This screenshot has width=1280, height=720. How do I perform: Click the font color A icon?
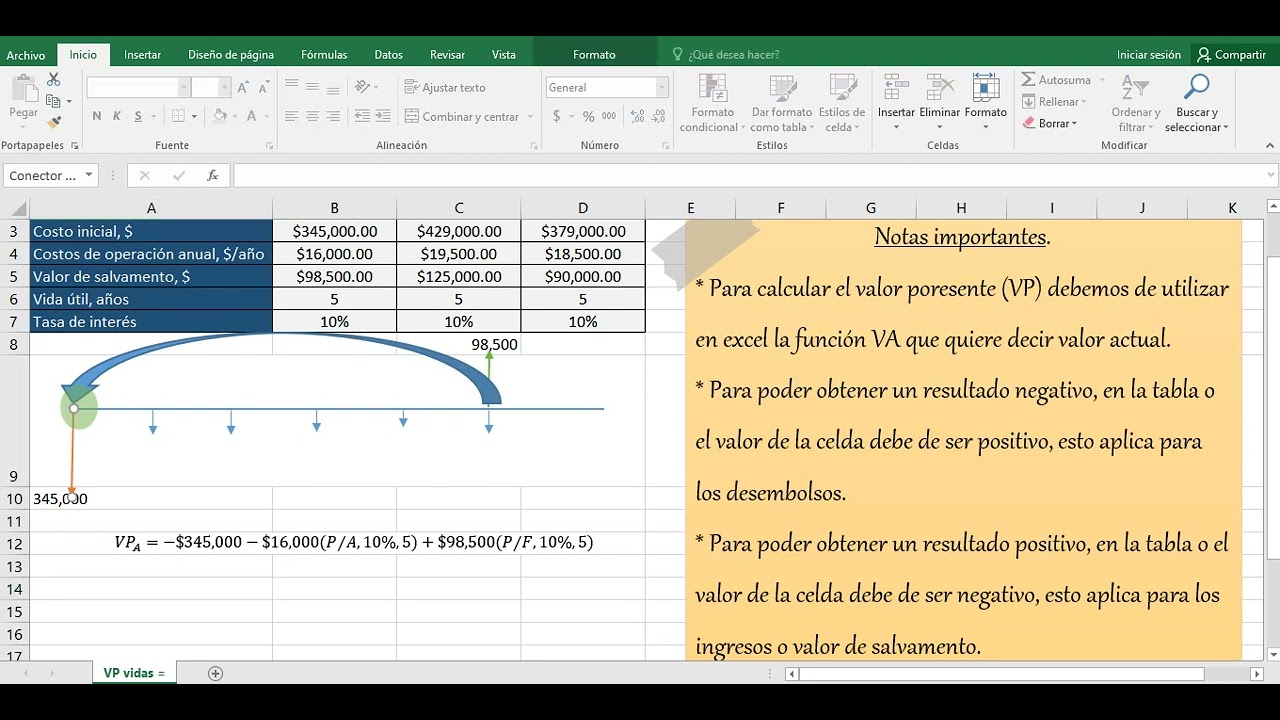(x=251, y=117)
